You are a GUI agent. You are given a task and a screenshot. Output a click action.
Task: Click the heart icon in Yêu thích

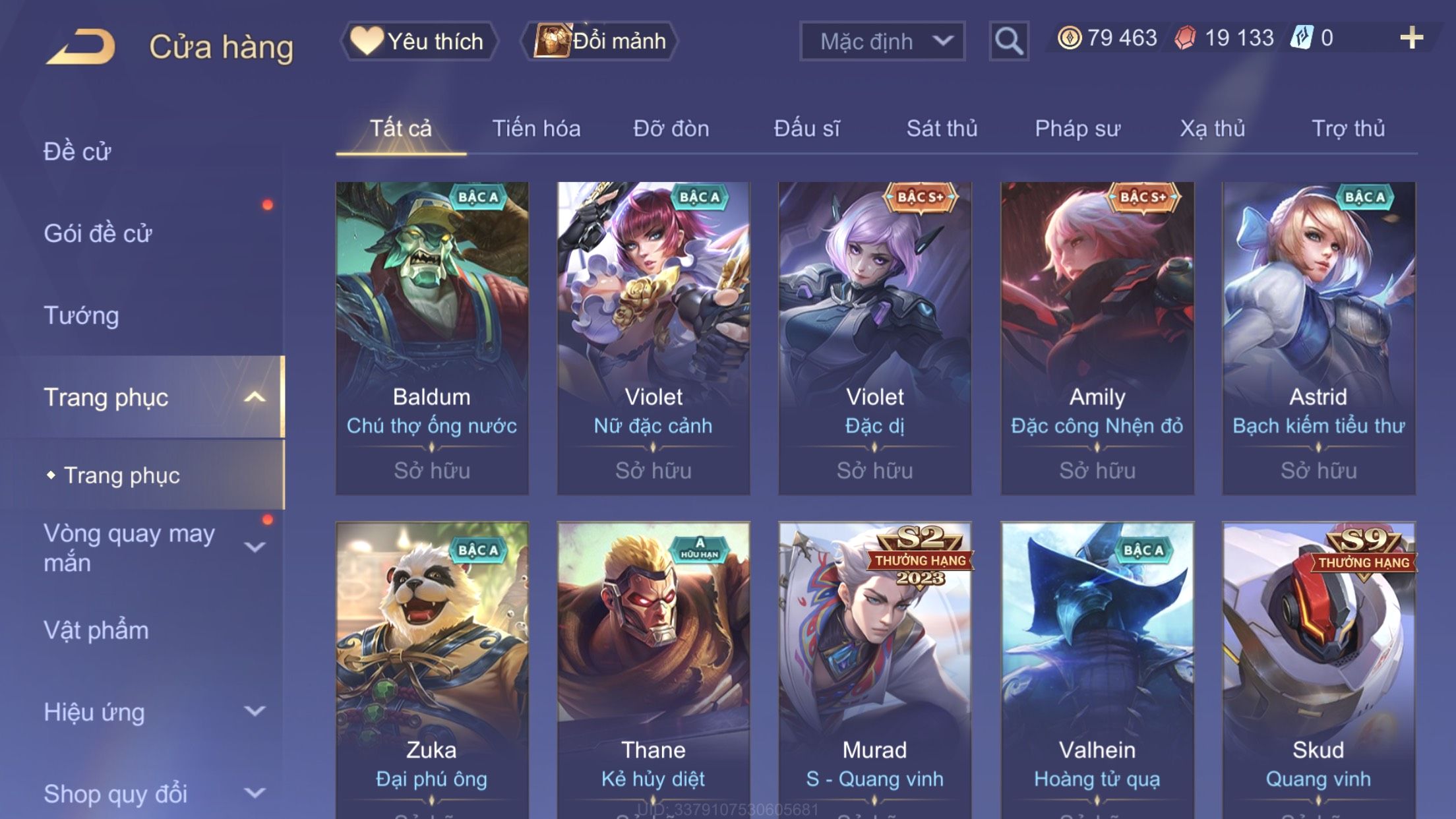click(367, 40)
